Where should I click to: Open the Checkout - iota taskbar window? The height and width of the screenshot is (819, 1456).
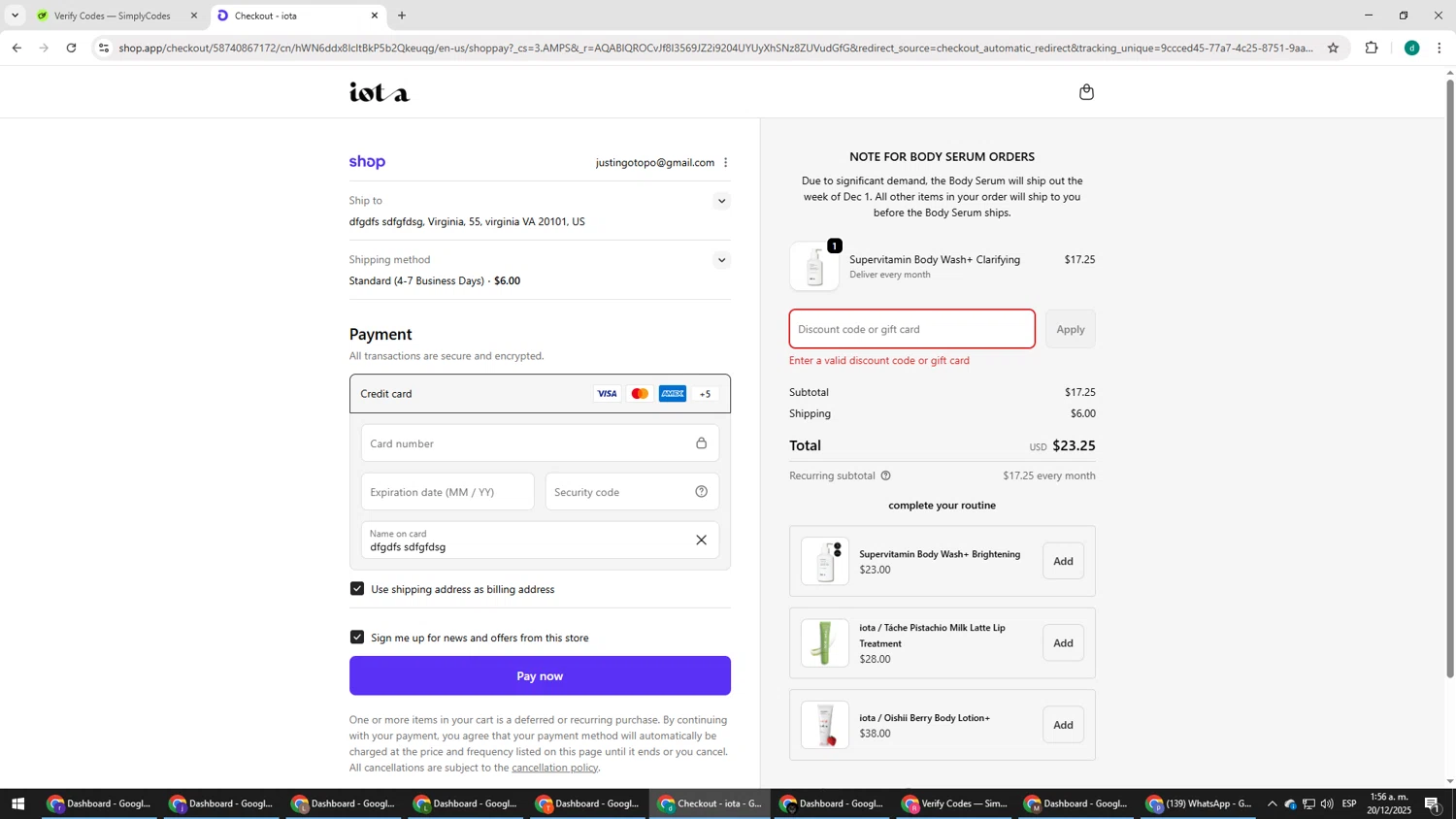(x=711, y=803)
